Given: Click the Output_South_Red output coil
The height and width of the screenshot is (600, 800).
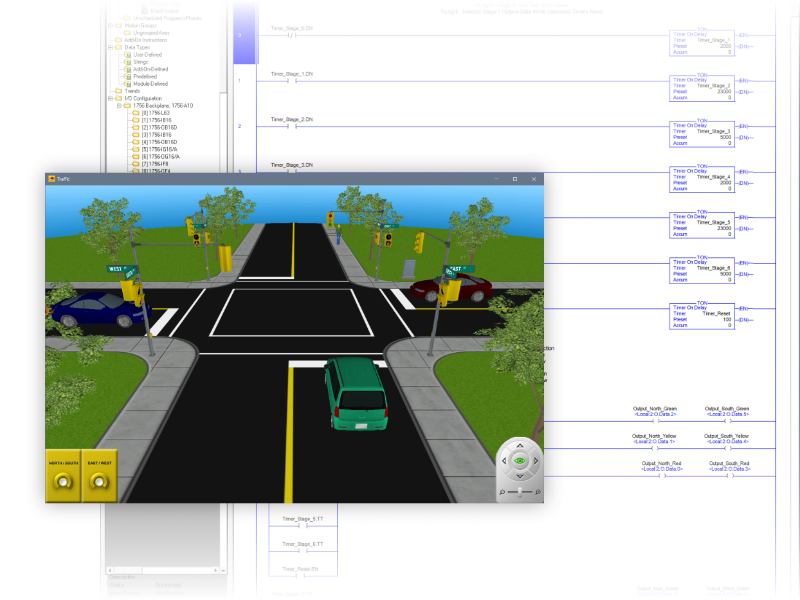Looking at the screenshot, I should pyautogui.click(x=730, y=476).
